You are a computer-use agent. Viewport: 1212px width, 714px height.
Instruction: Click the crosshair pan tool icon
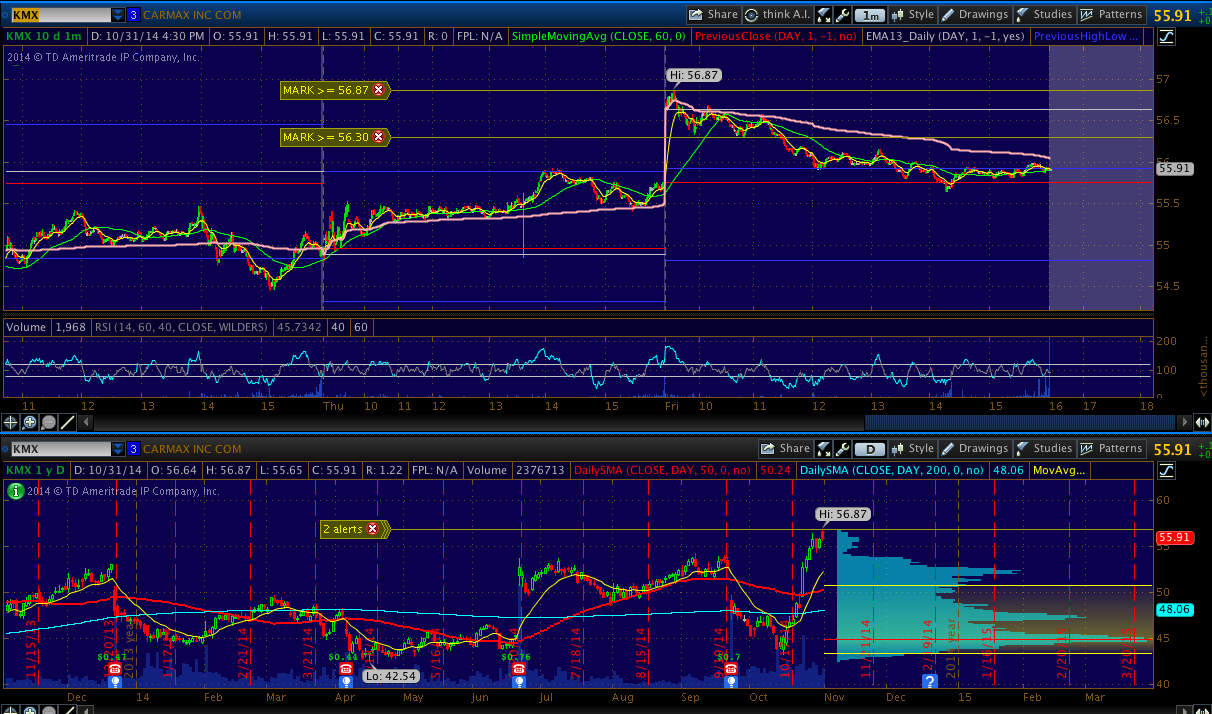pos(11,422)
